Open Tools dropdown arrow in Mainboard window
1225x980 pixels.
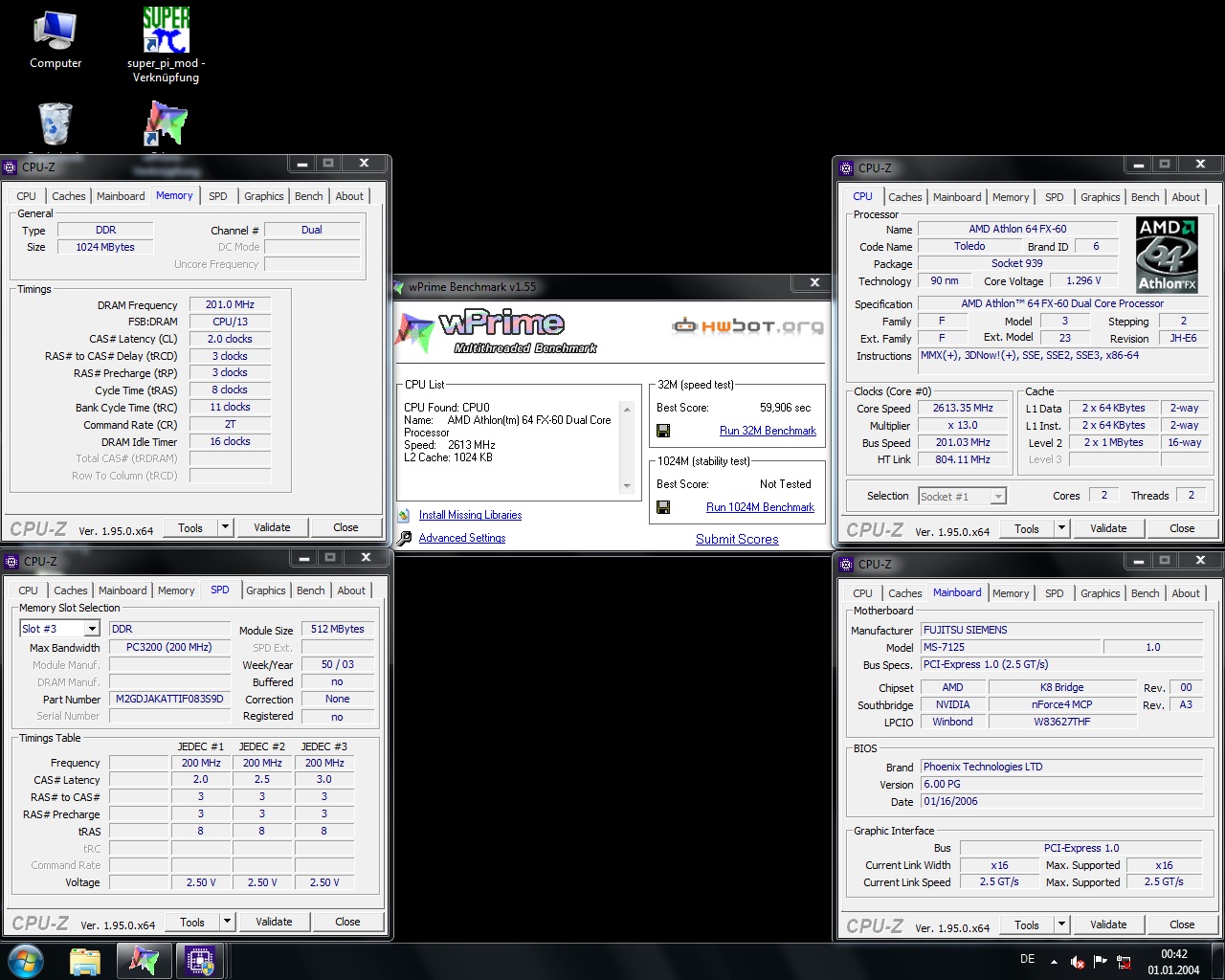(x=1061, y=924)
